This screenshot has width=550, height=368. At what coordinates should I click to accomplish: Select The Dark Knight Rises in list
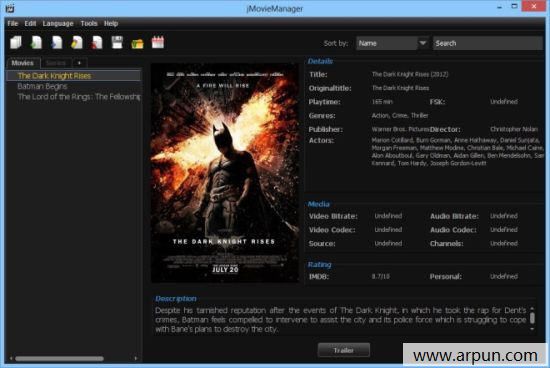pos(73,76)
